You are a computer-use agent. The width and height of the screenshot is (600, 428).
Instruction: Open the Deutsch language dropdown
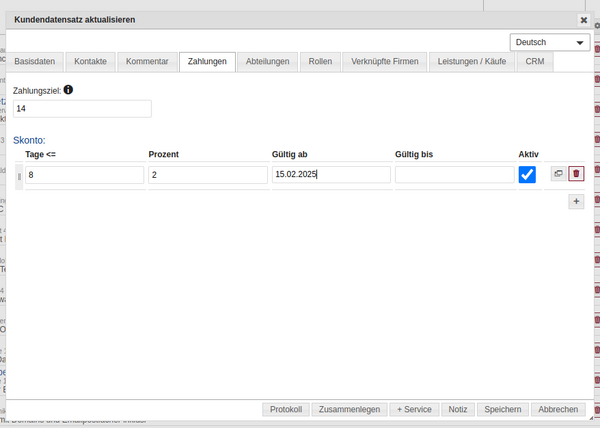point(549,42)
